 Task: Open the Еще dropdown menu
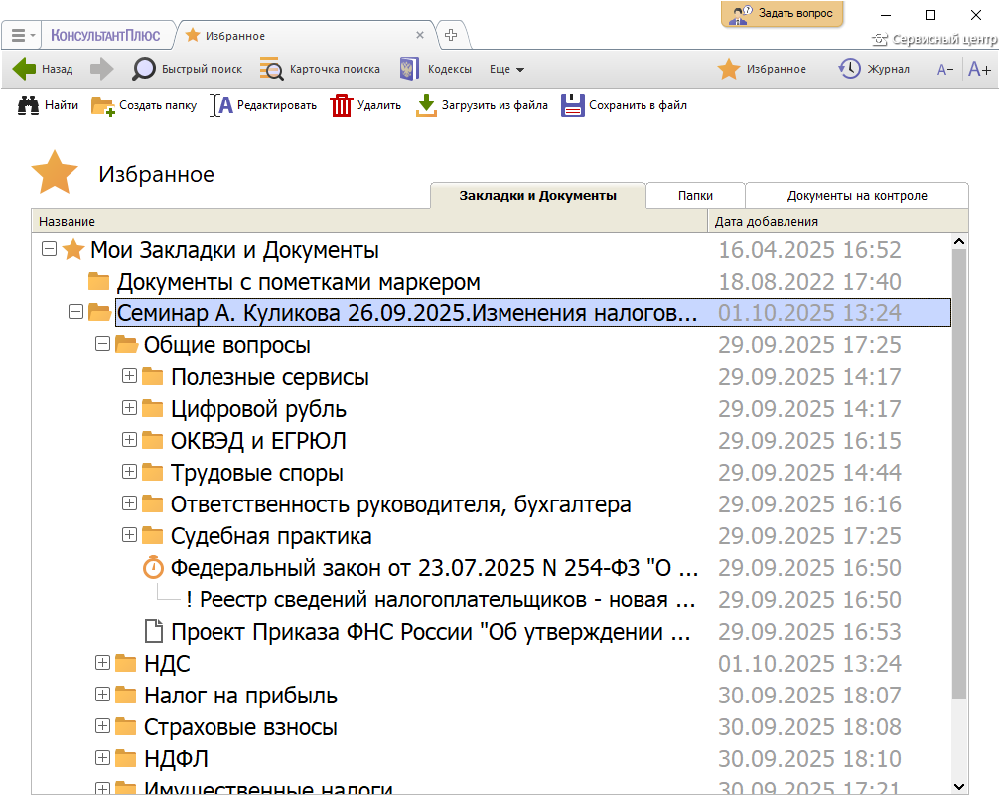point(507,70)
